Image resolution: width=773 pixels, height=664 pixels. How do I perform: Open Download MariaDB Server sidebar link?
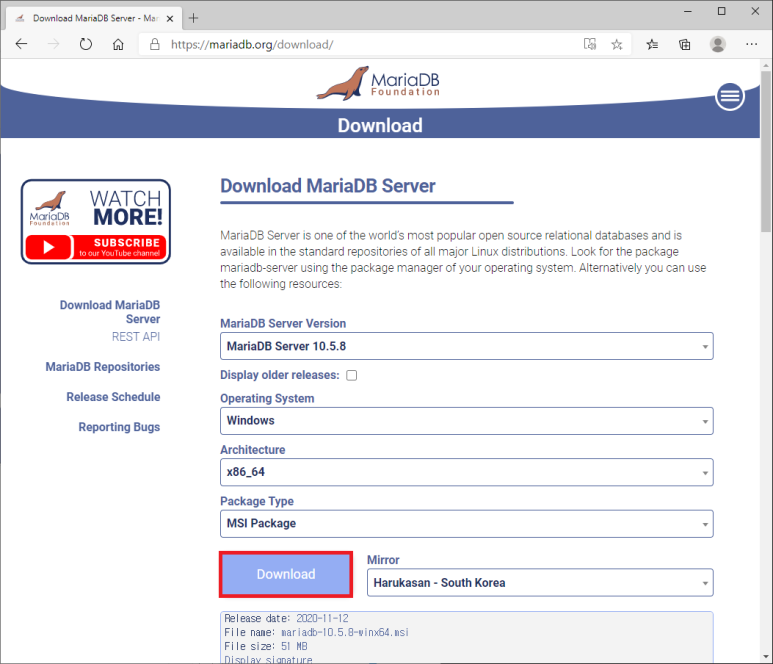pyautogui.click(x=110, y=312)
